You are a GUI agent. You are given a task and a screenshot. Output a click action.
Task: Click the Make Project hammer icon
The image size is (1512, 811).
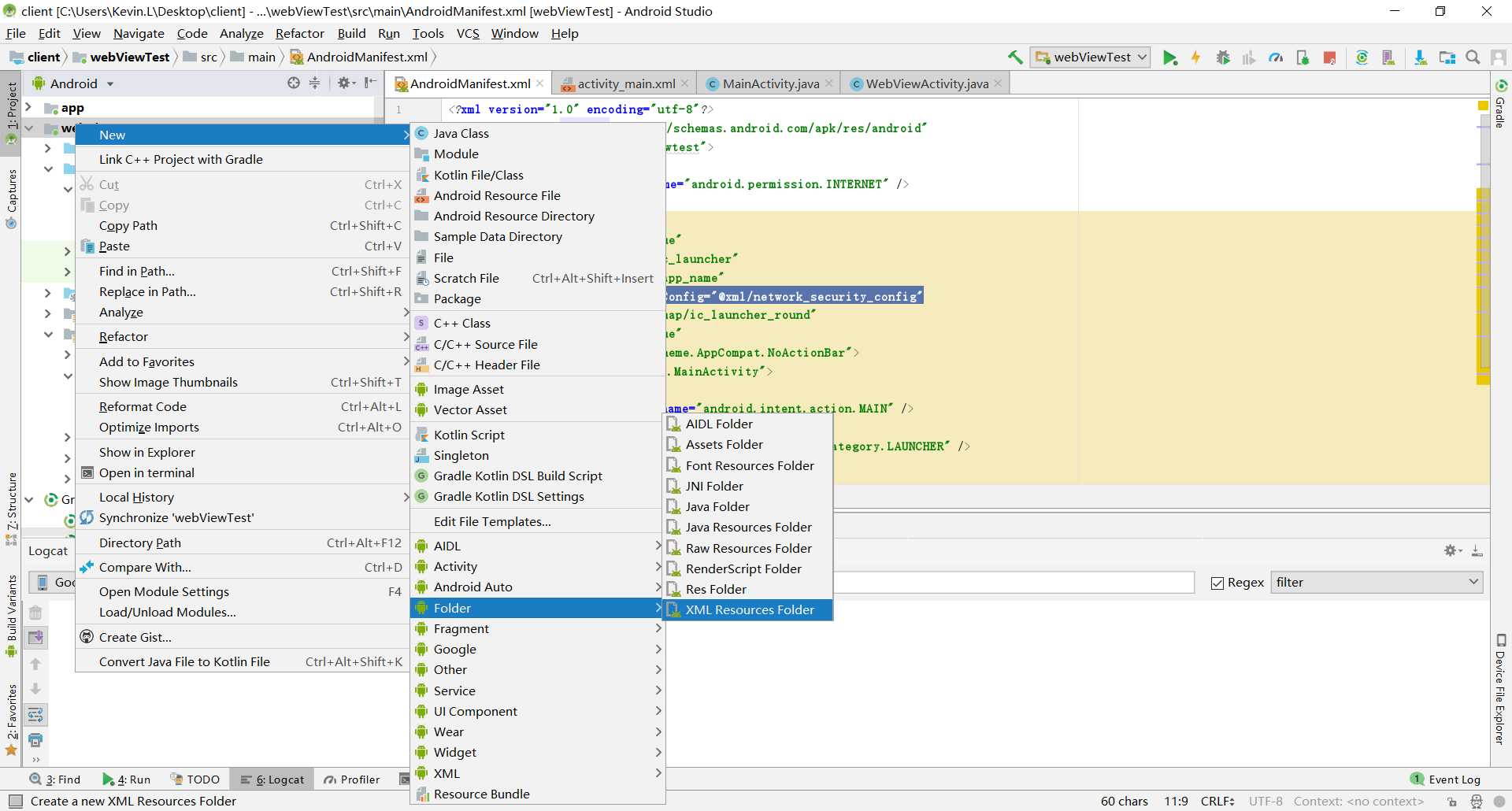point(1015,57)
